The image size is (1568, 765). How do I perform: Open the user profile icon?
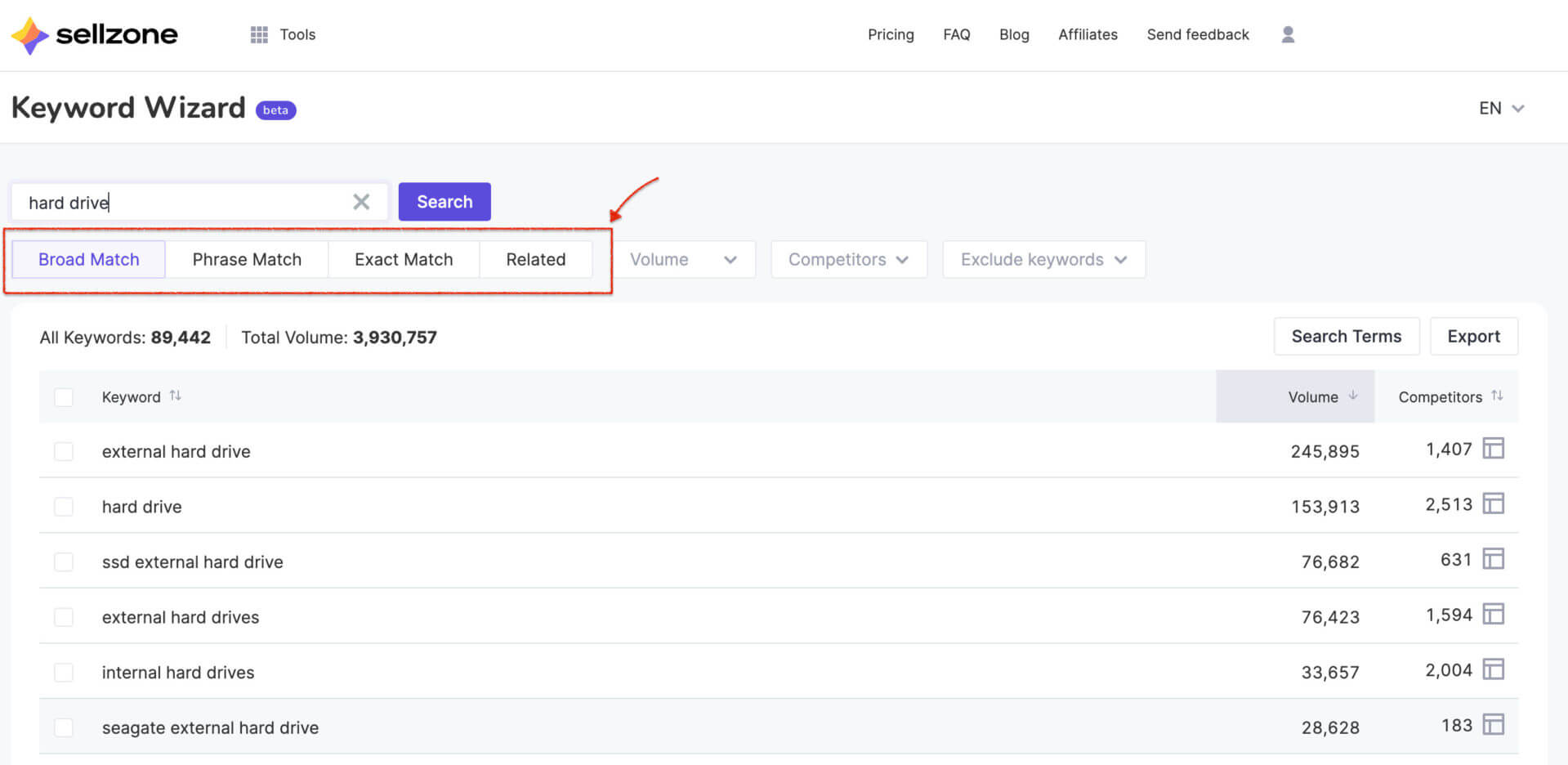(x=1288, y=34)
